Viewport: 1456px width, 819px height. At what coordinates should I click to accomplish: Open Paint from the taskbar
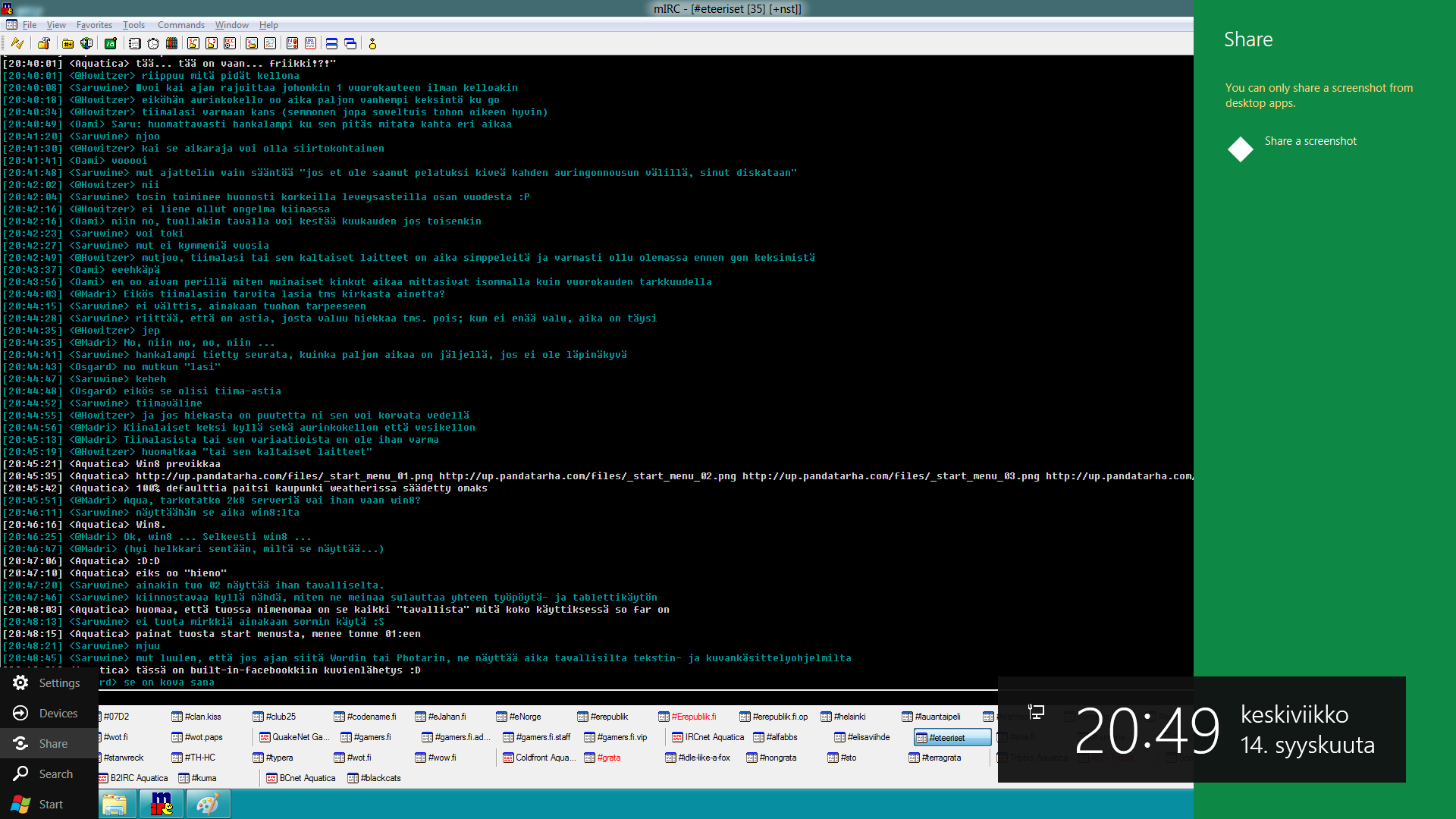coord(208,804)
